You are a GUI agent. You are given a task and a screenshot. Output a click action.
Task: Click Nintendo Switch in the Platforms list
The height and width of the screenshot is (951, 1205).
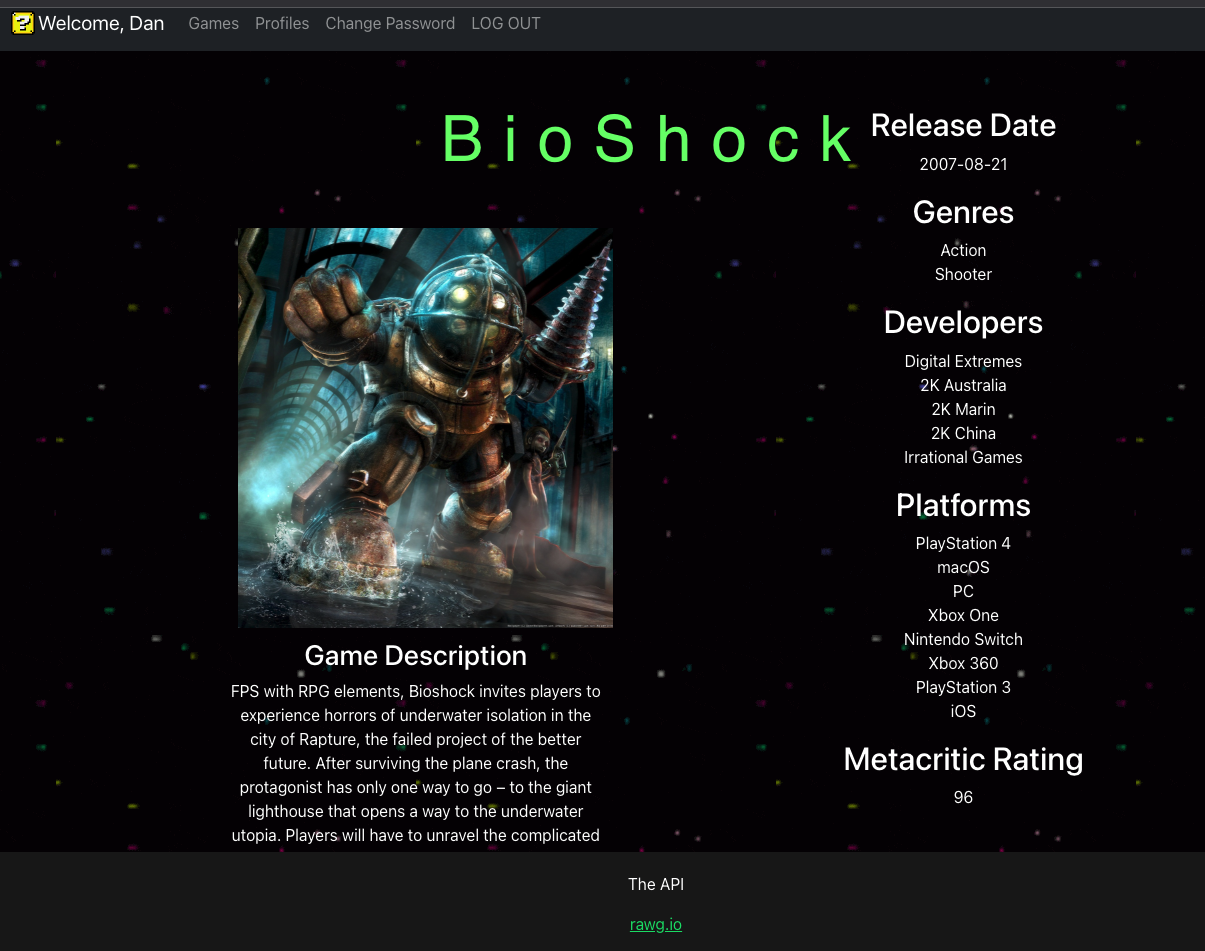(x=963, y=639)
